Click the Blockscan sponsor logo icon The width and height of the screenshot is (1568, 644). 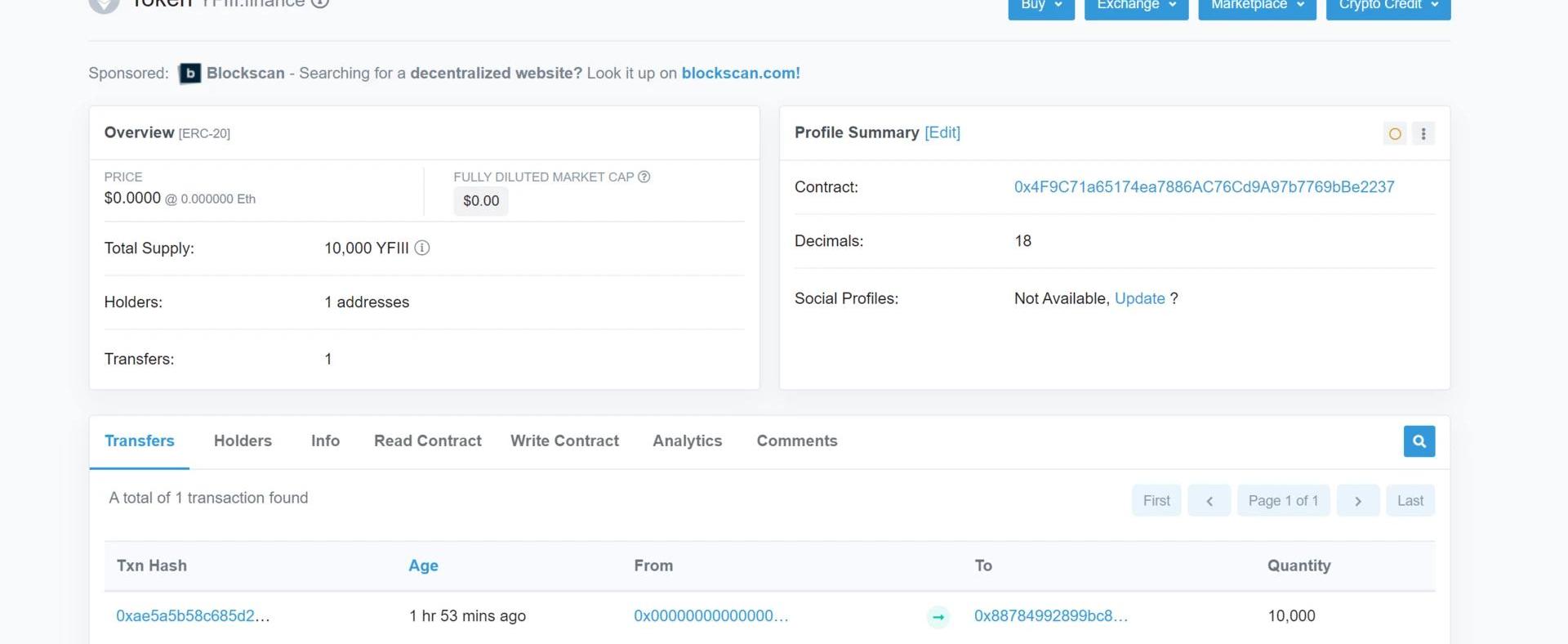tap(189, 74)
